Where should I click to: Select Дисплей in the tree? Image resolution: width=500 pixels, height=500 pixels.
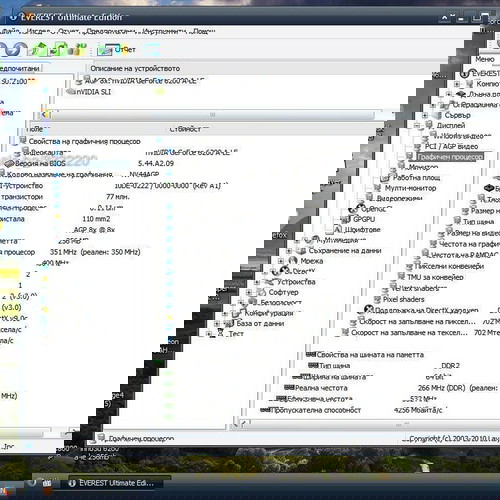point(451,126)
